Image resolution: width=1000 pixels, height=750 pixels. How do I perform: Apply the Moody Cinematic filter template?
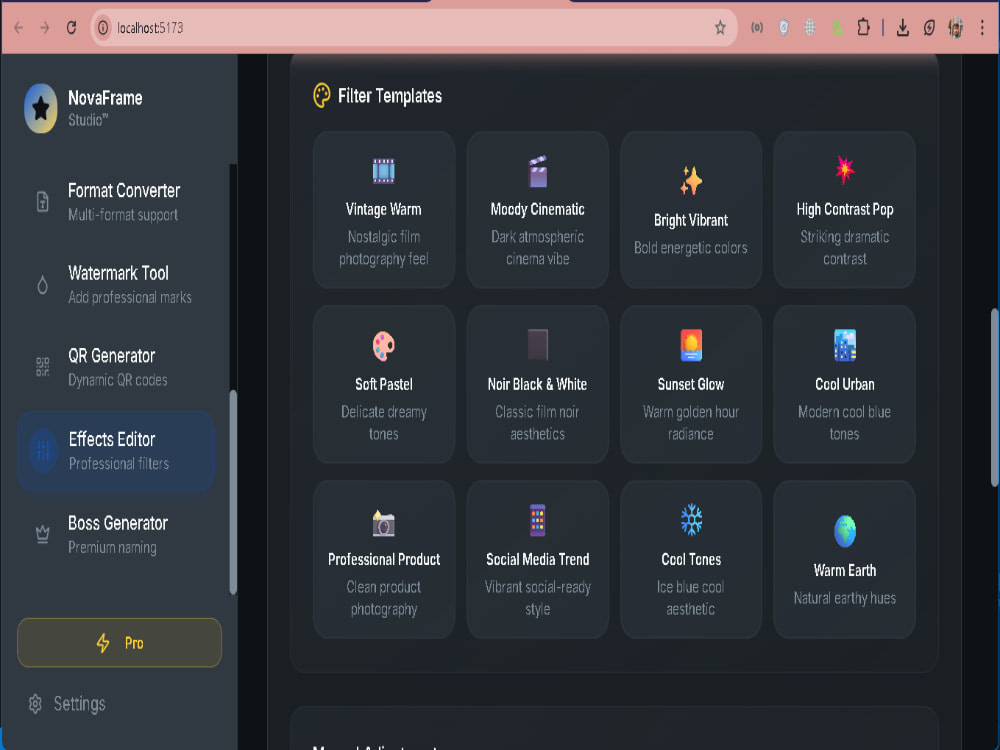[538, 210]
